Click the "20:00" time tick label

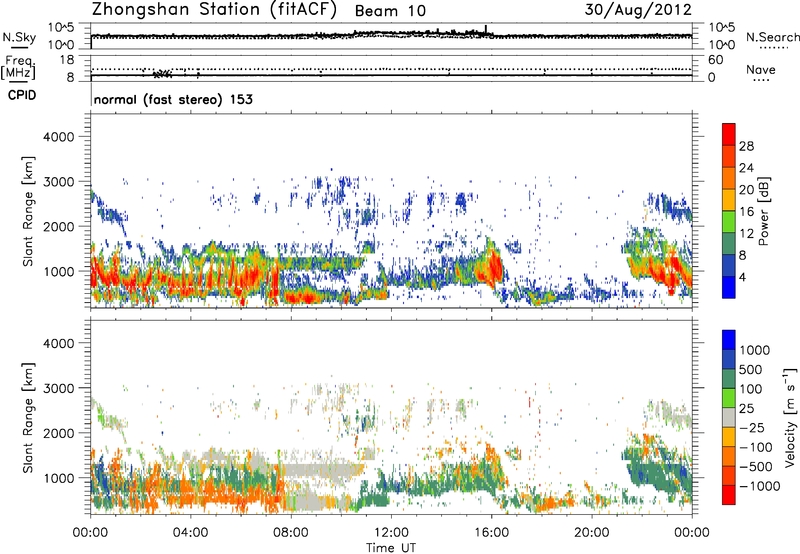[x=591, y=533]
